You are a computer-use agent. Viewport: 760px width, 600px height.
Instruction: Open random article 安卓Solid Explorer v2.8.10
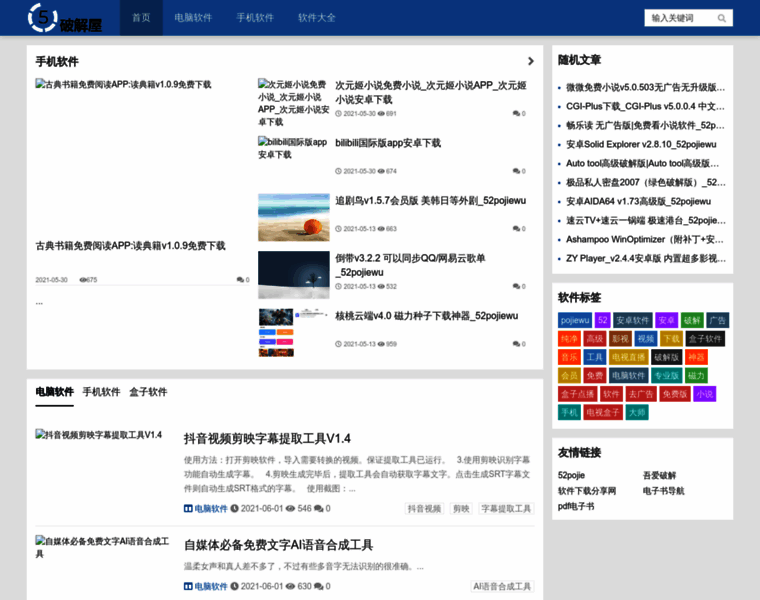coord(641,144)
